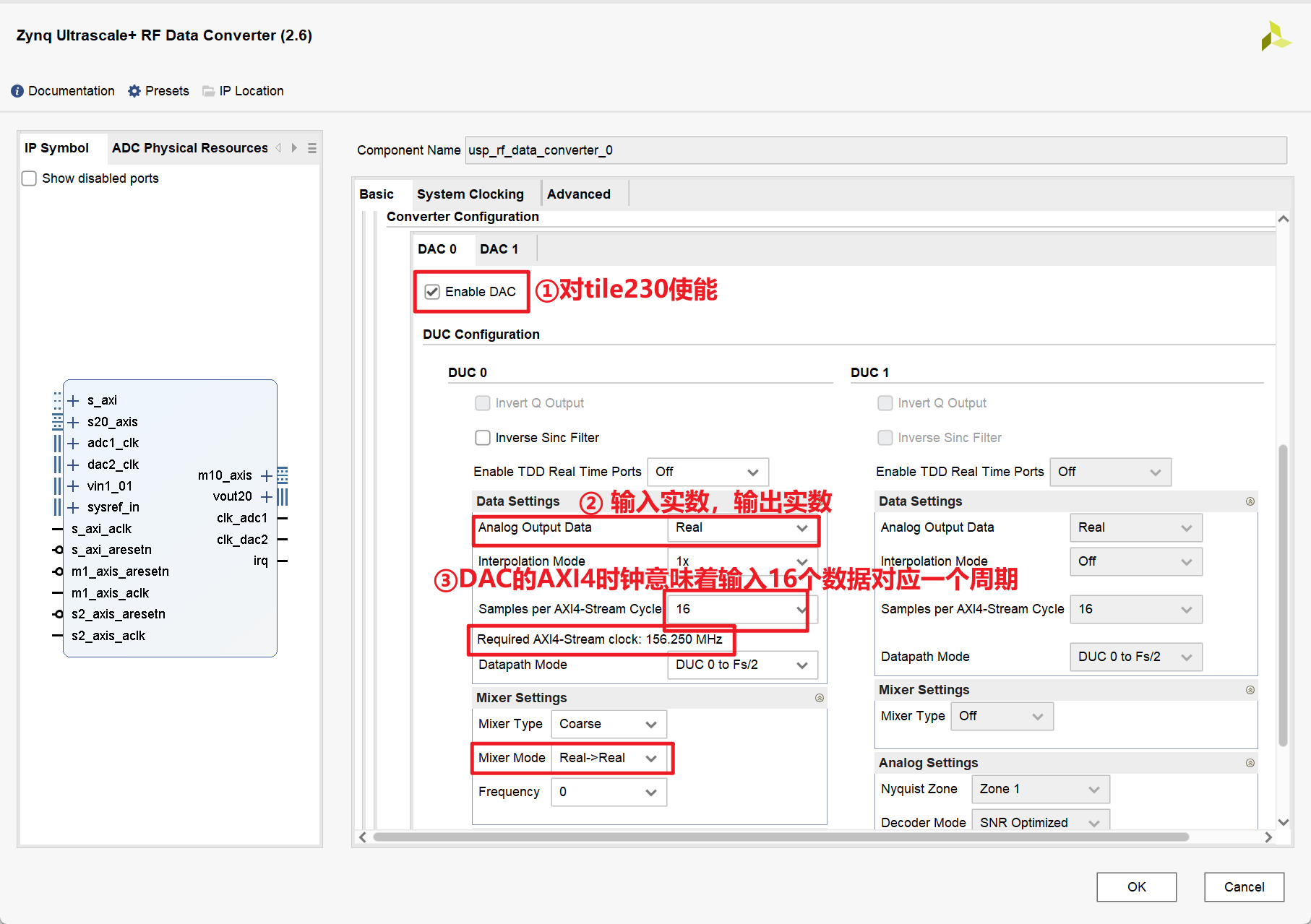Open DUC 0 Samples per AXI4-Stream Cycle dropdown

742,609
